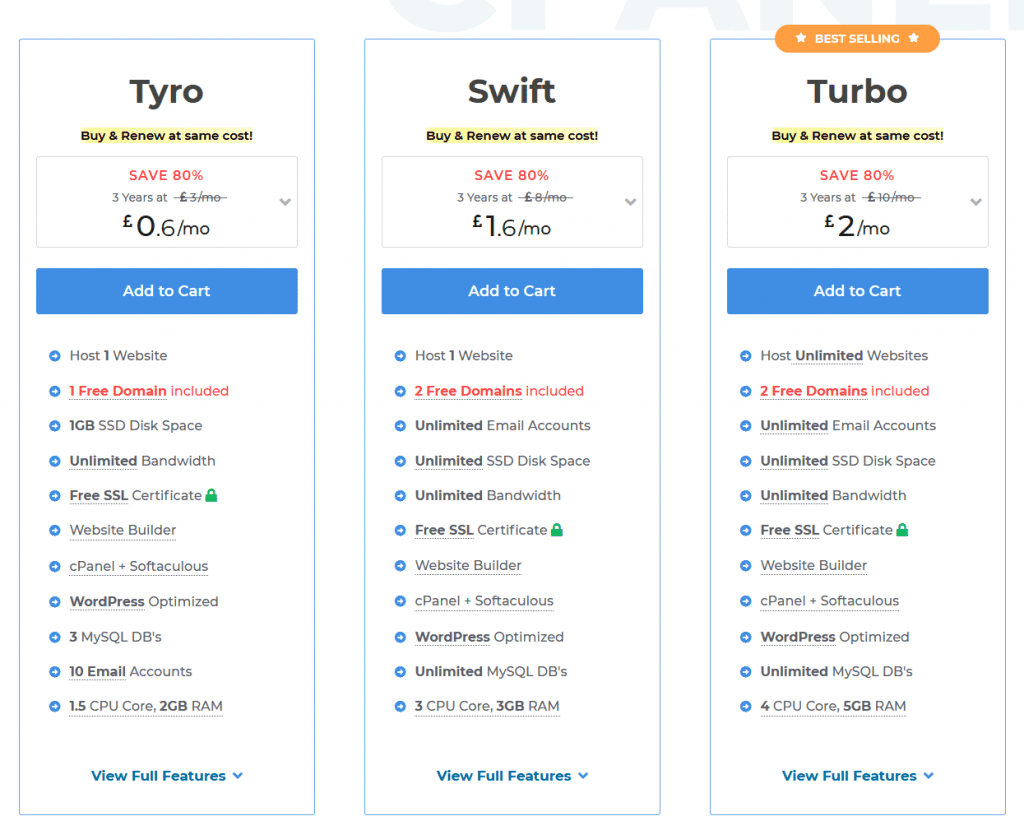This screenshot has height=830, width=1024.
Task: Click arrow bullet beside Turbo's 2 Free Domains
Action: pos(746,391)
